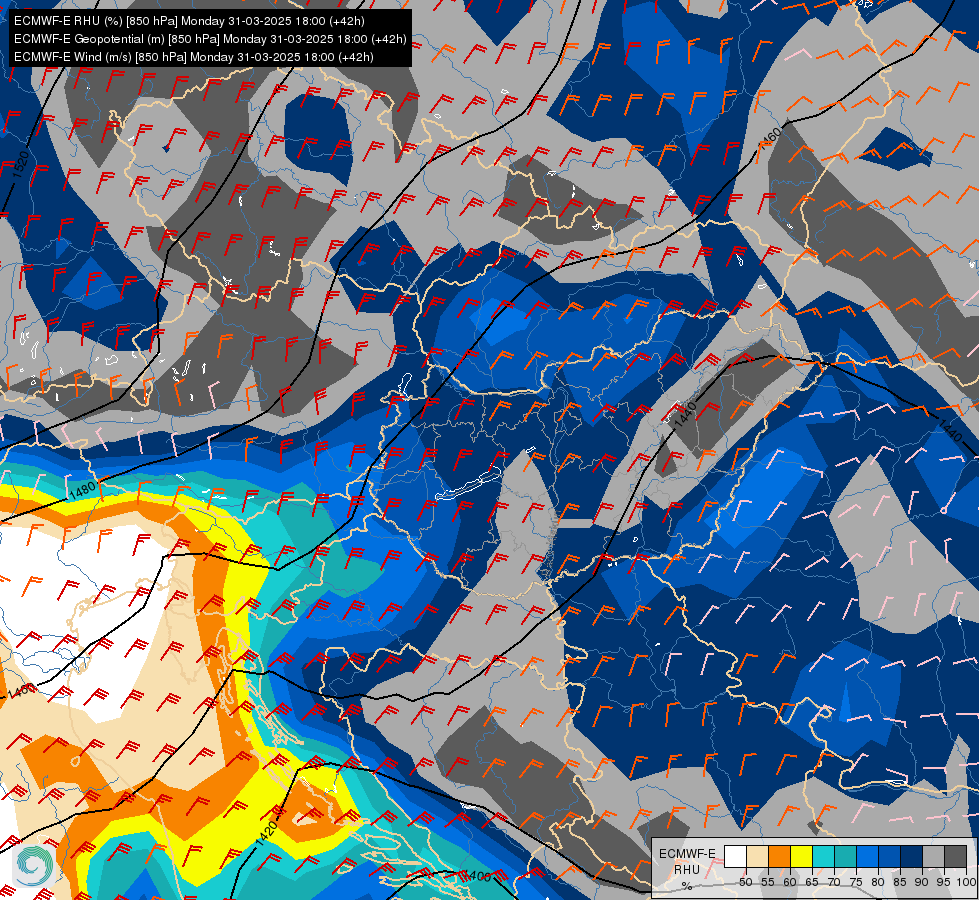The width and height of the screenshot is (979, 900).
Task: Click the legend value 100
Action: 967,882
